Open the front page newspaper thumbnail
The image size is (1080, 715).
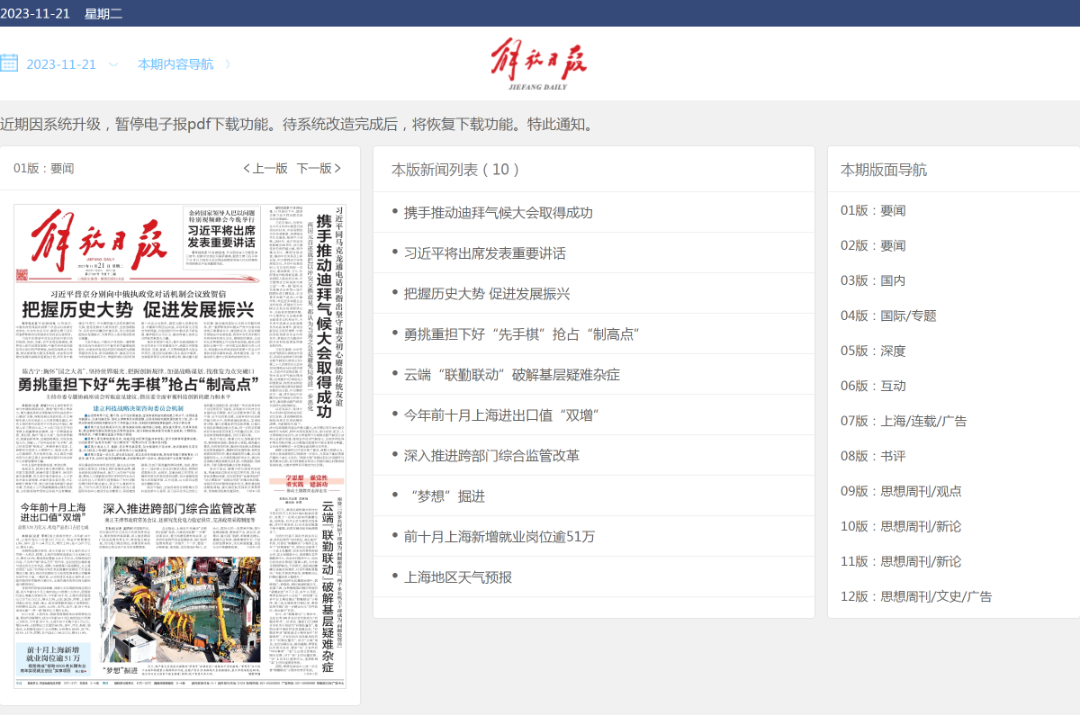click(180, 446)
